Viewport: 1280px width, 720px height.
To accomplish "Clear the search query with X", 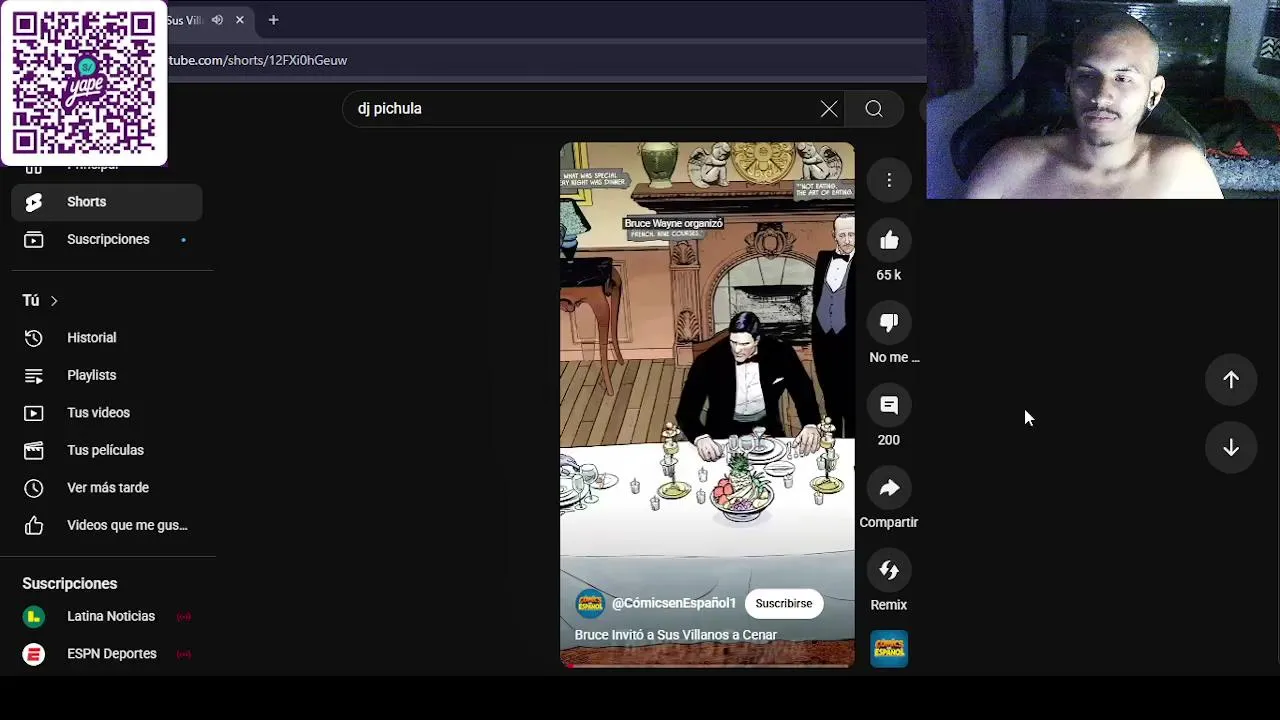I will click(x=829, y=109).
